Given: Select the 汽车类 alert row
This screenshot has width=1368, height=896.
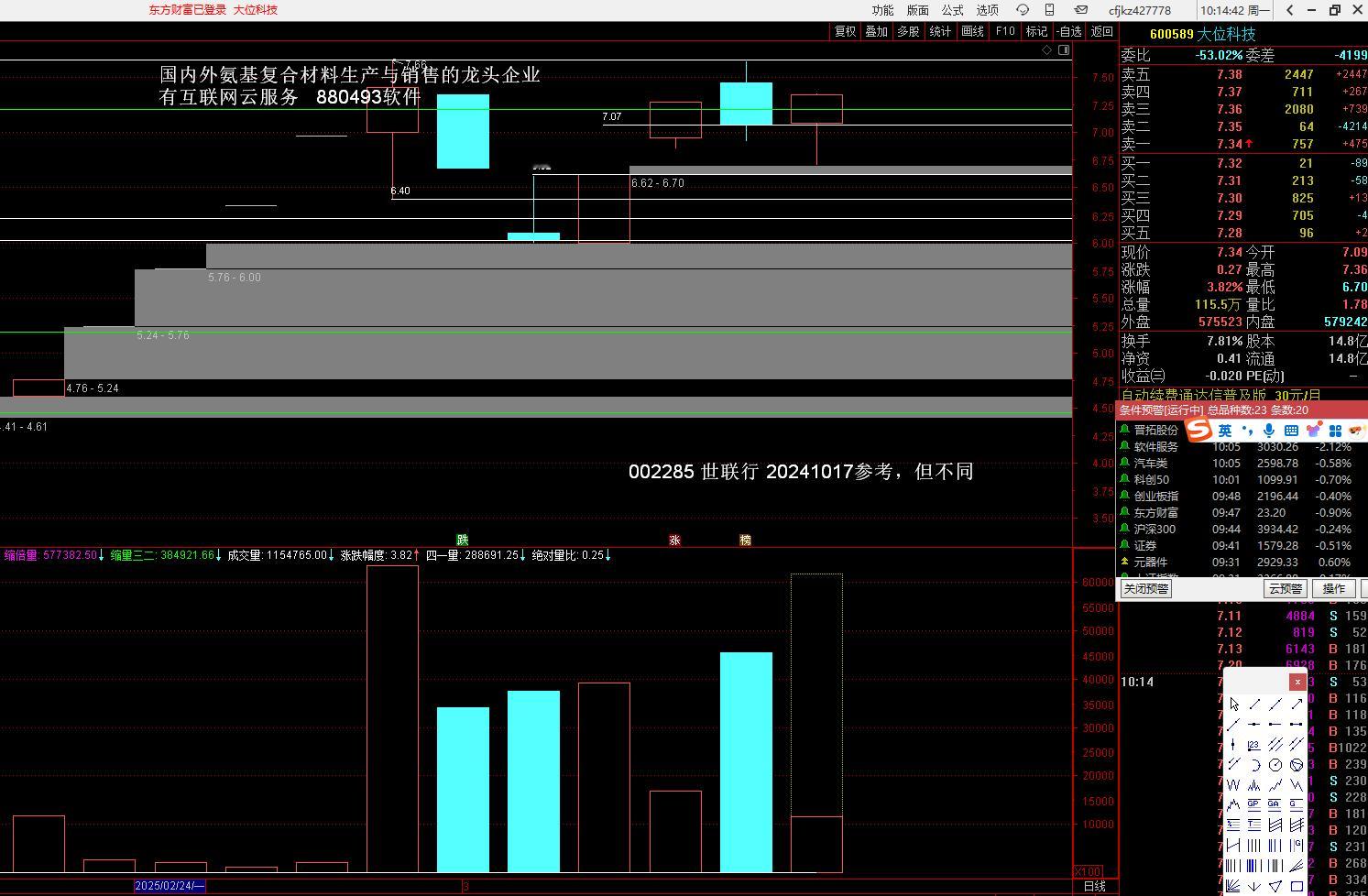Looking at the screenshot, I should 1242,464.
